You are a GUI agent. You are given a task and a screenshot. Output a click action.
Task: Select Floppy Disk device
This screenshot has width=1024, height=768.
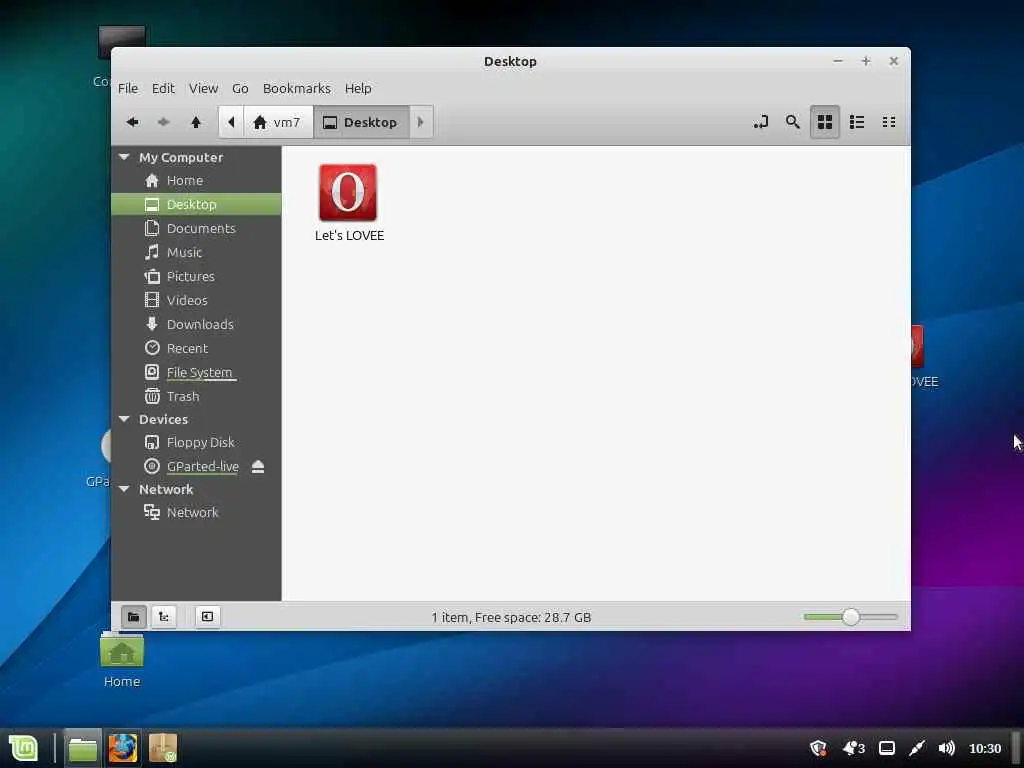tap(196, 442)
